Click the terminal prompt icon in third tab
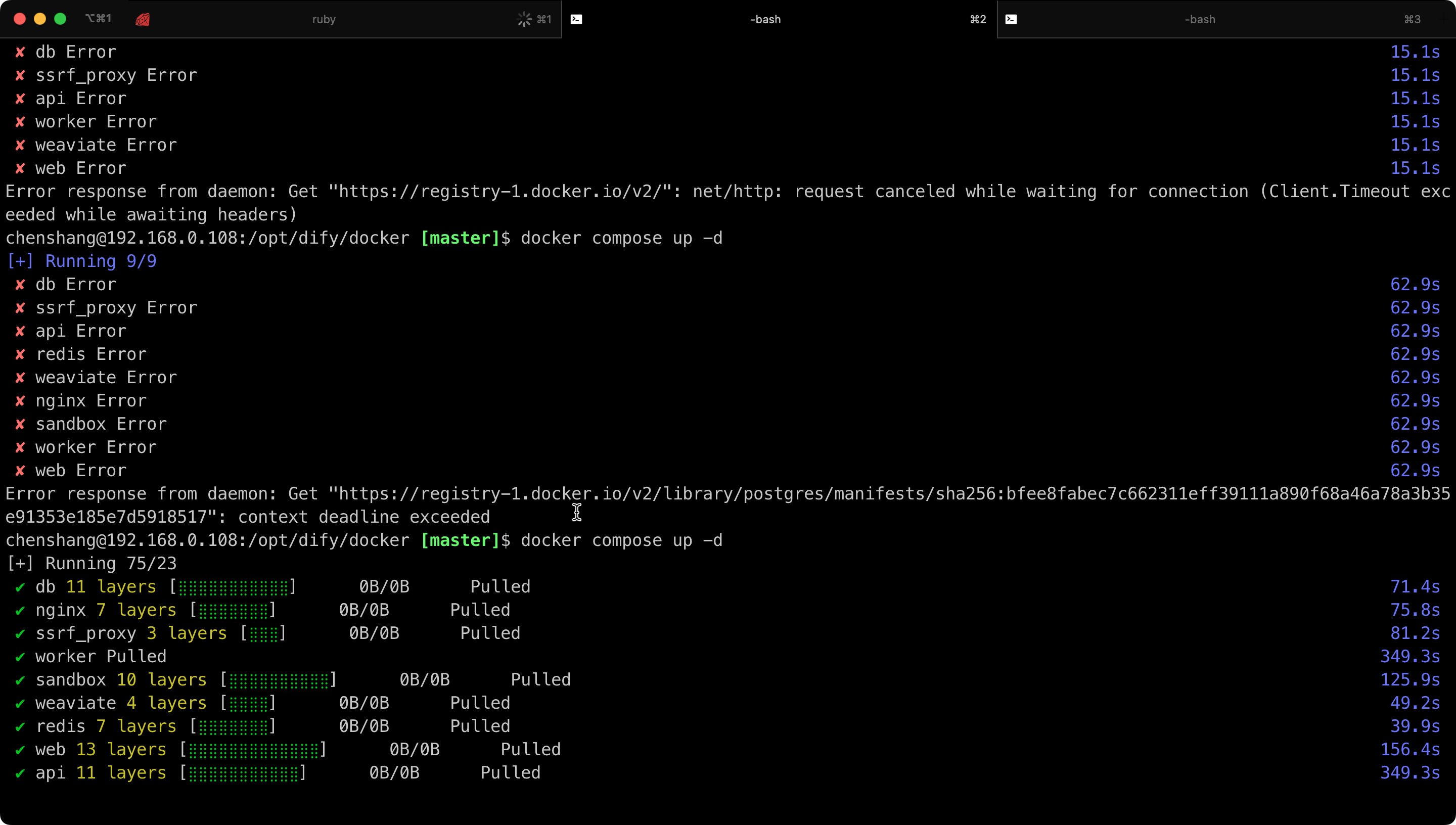The width and height of the screenshot is (1456, 825). pos(1011,19)
